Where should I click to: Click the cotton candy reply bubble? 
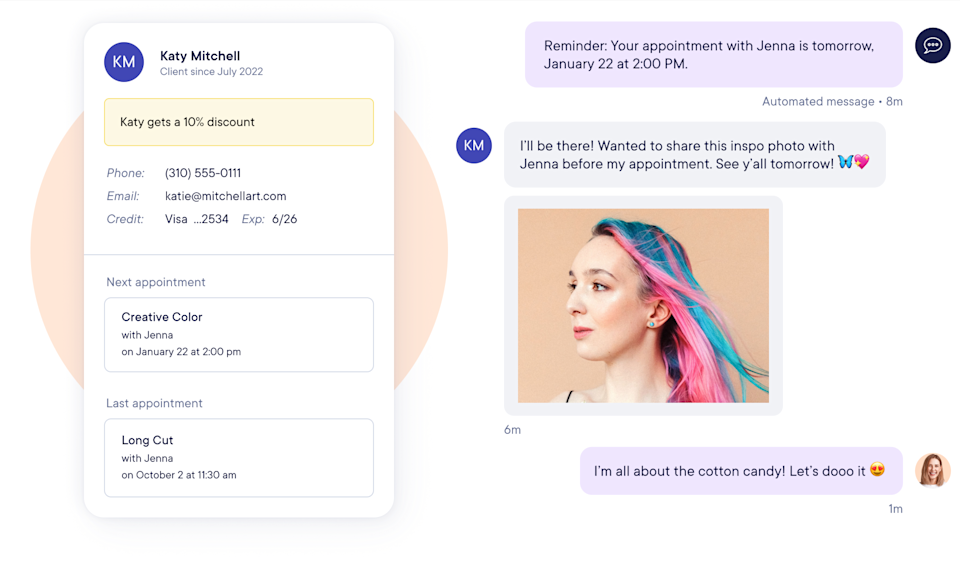pos(741,470)
